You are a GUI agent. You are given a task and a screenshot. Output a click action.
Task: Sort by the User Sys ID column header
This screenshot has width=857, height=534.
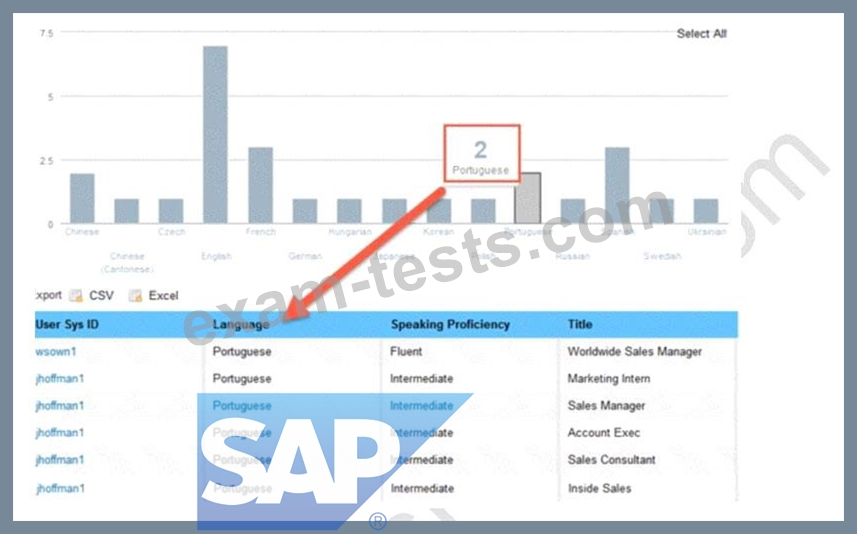coord(67,325)
